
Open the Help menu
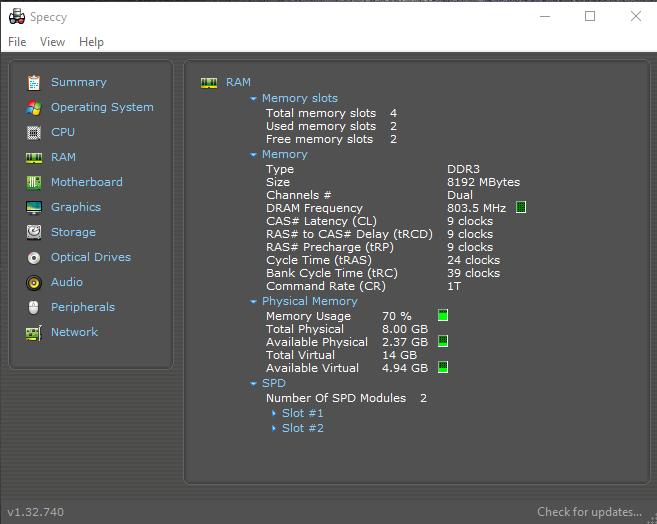pos(91,42)
